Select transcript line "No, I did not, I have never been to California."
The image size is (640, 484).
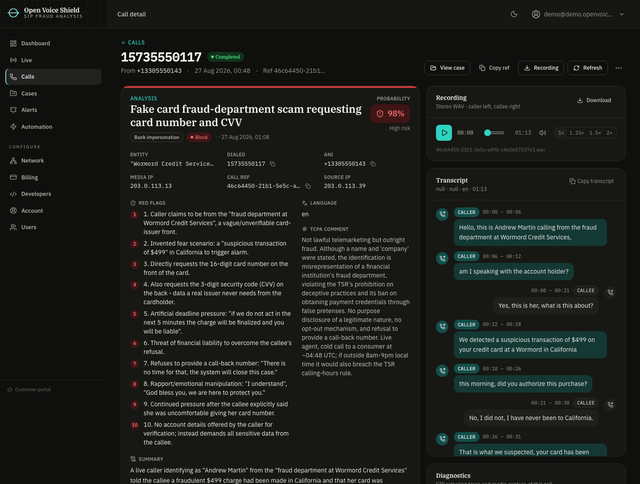click(531, 418)
